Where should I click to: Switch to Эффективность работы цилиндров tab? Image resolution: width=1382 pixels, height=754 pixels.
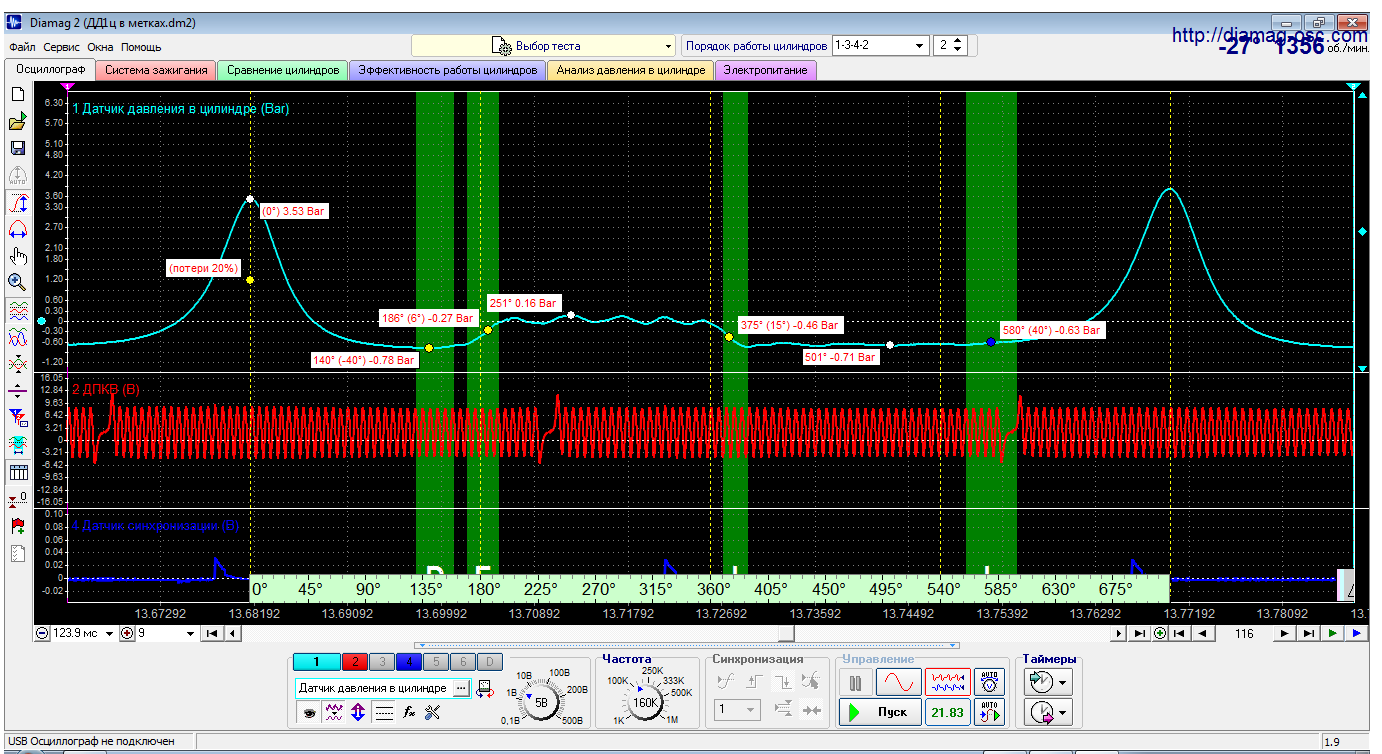448,70
